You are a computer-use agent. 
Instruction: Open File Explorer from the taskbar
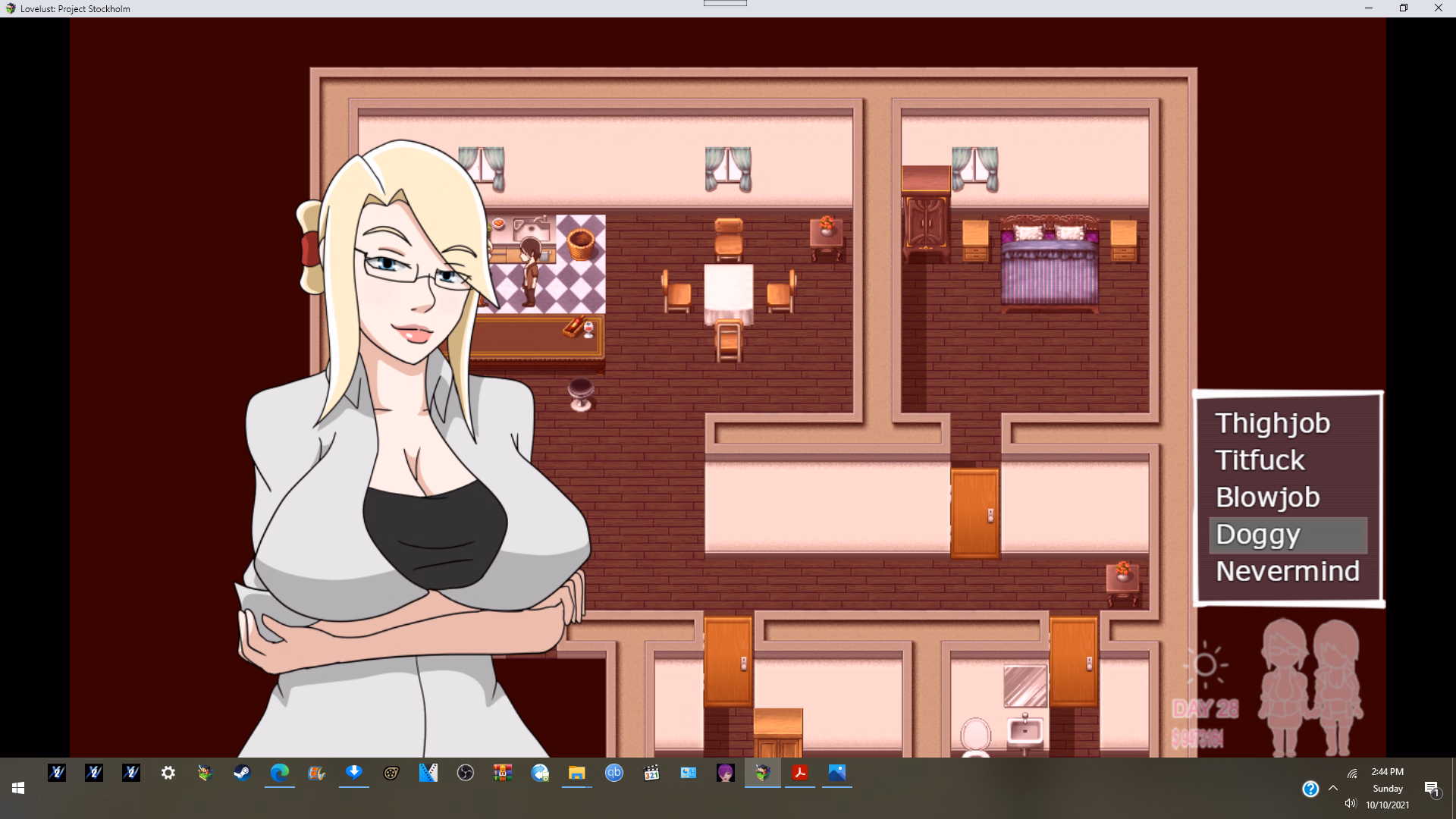(x=577, y=773)
